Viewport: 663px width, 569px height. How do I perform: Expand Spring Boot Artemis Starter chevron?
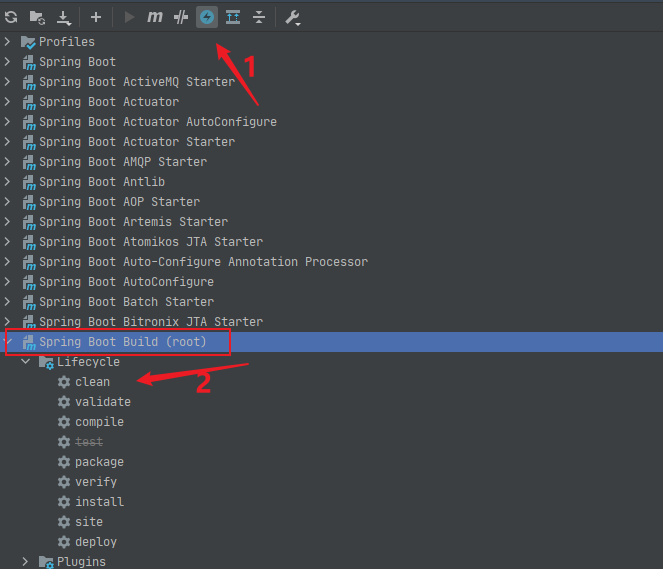pos(7,222)
